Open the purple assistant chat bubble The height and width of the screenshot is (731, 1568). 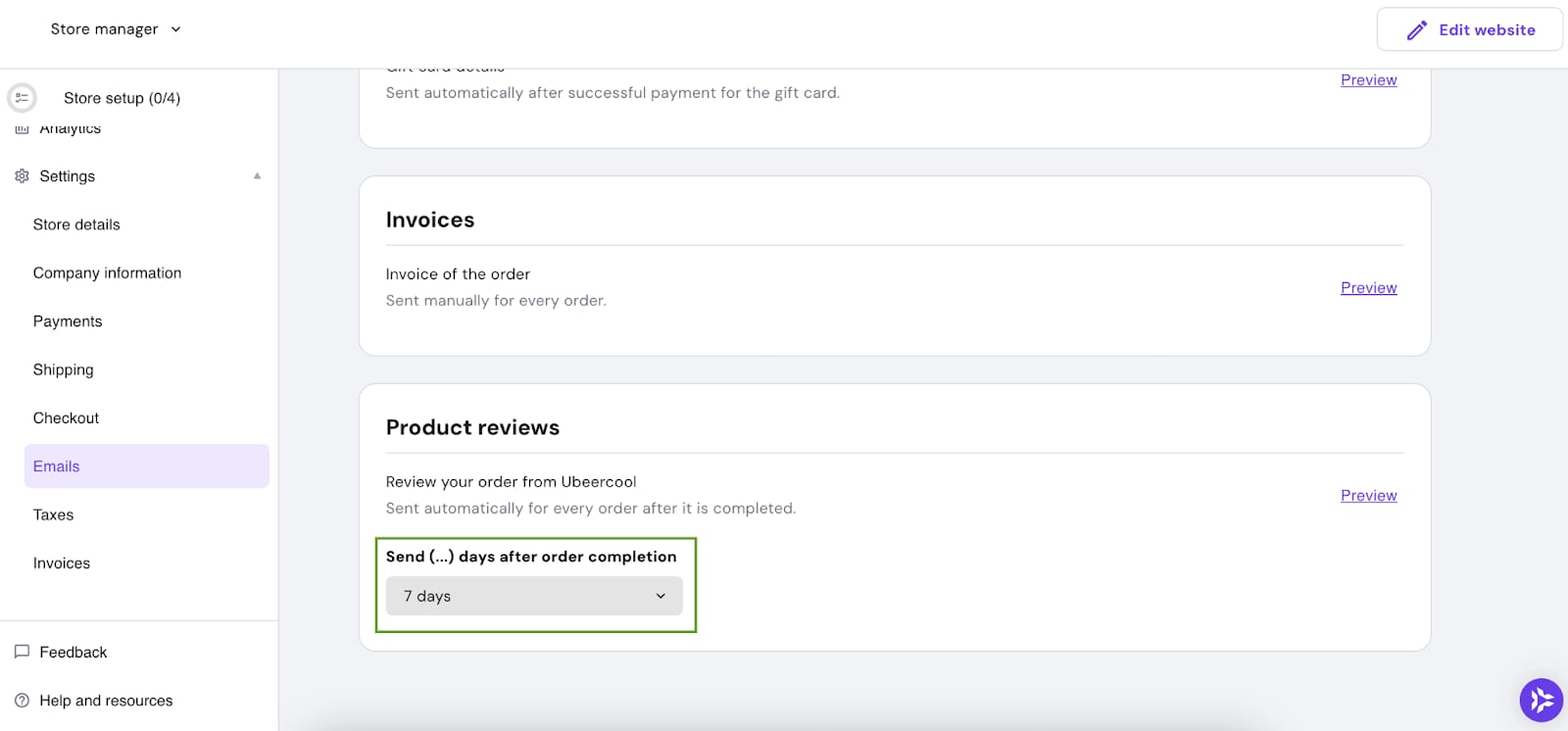(x=1542, y=700)
